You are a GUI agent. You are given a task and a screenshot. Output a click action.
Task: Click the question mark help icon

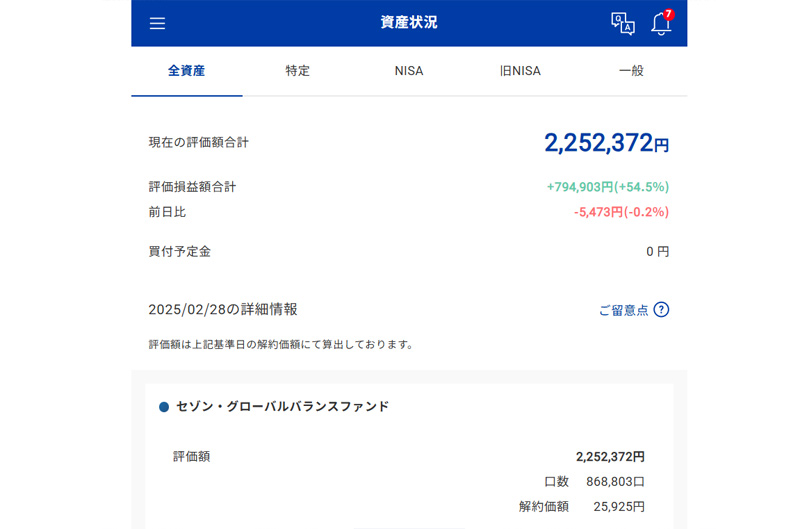click(x=661, y=310)
